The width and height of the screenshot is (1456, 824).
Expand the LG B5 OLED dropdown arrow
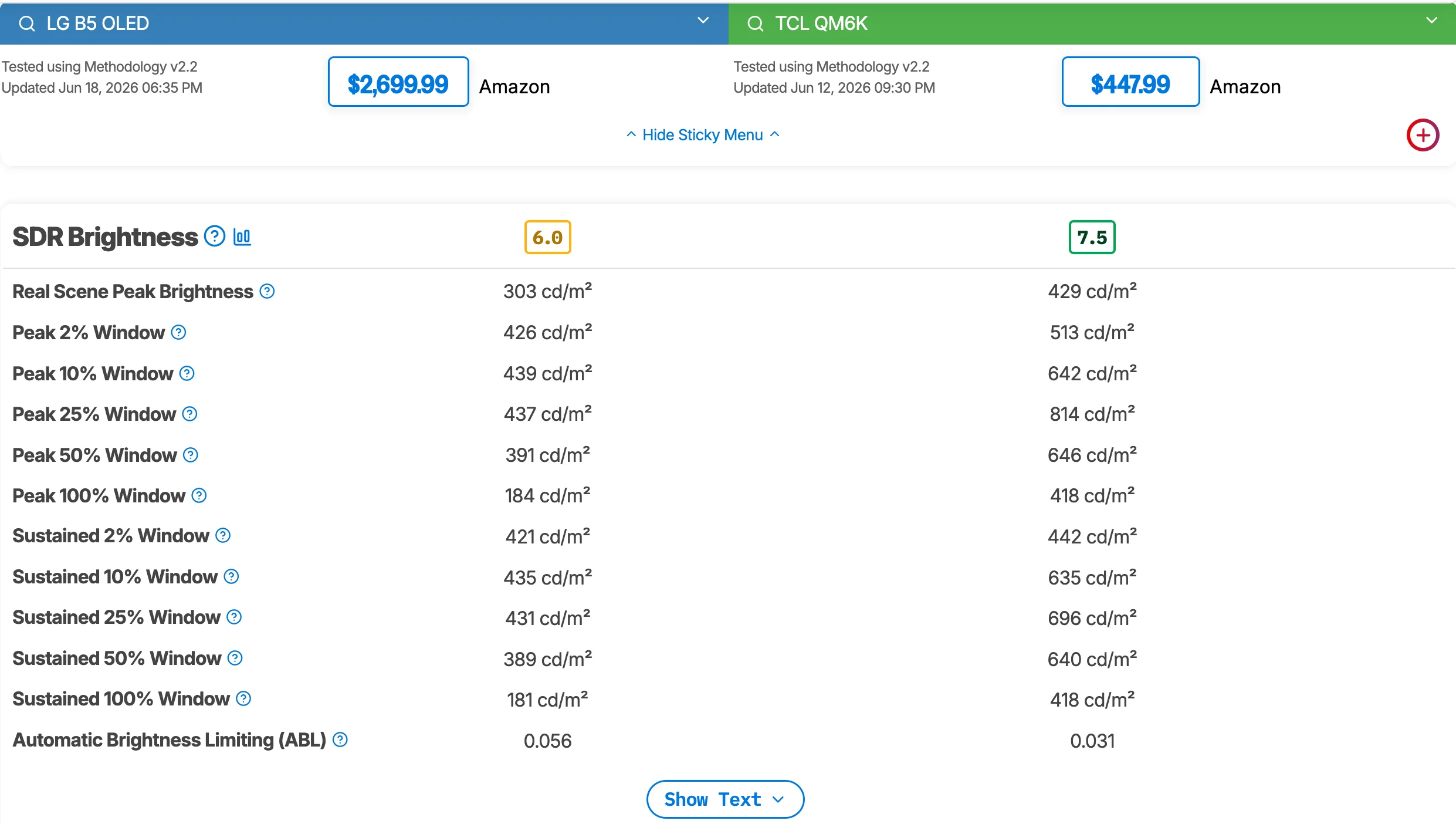tap(703, 21)
